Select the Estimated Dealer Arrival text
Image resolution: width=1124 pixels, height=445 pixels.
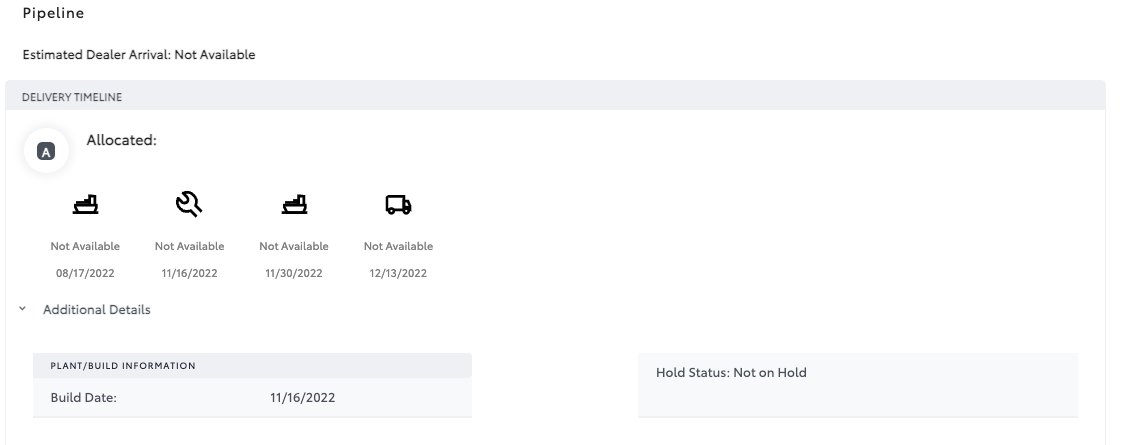pyautogui.click(x=139, y=54)
